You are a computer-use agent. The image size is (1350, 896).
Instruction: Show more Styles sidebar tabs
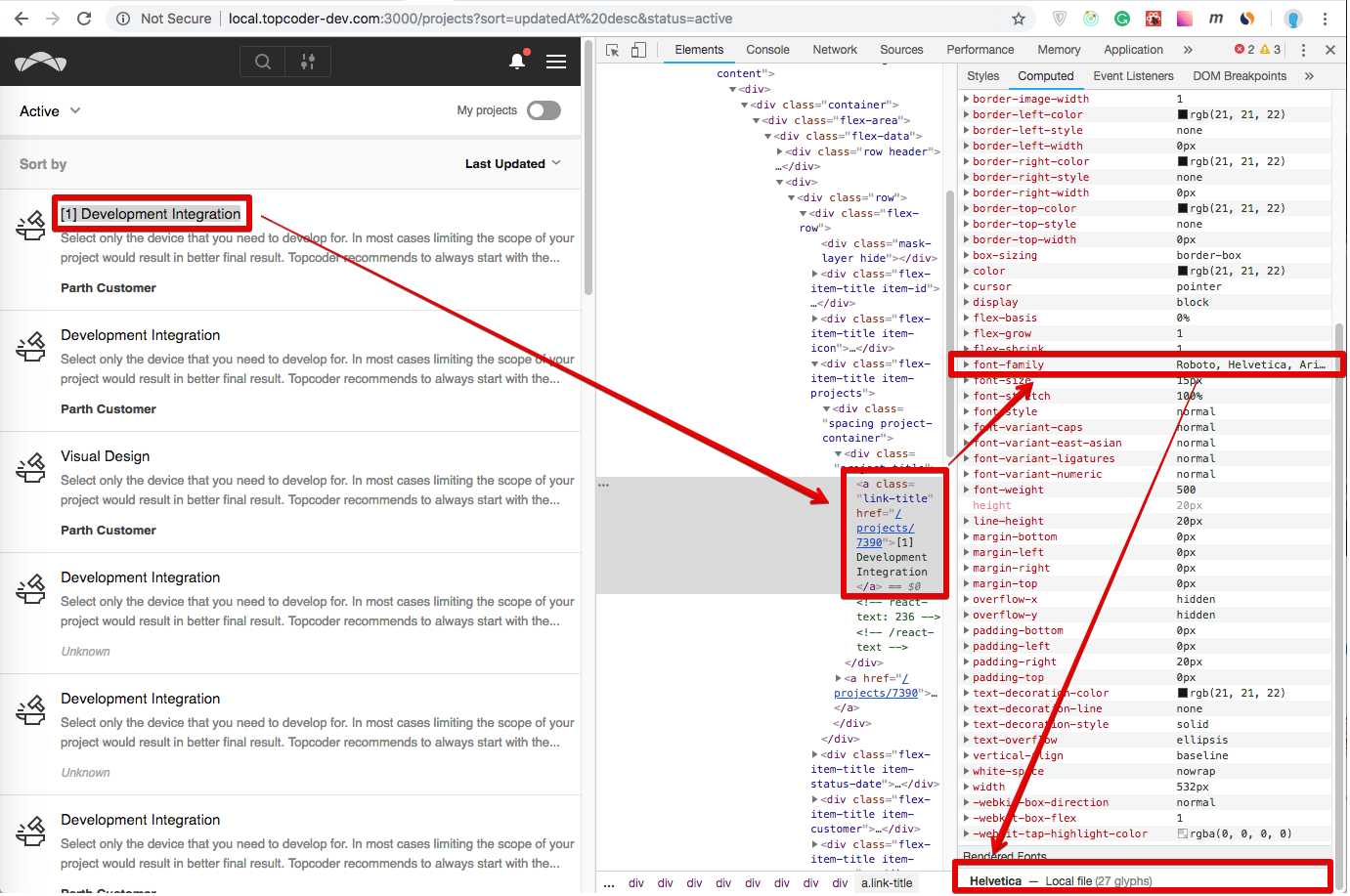click(x=1309, y=76)
